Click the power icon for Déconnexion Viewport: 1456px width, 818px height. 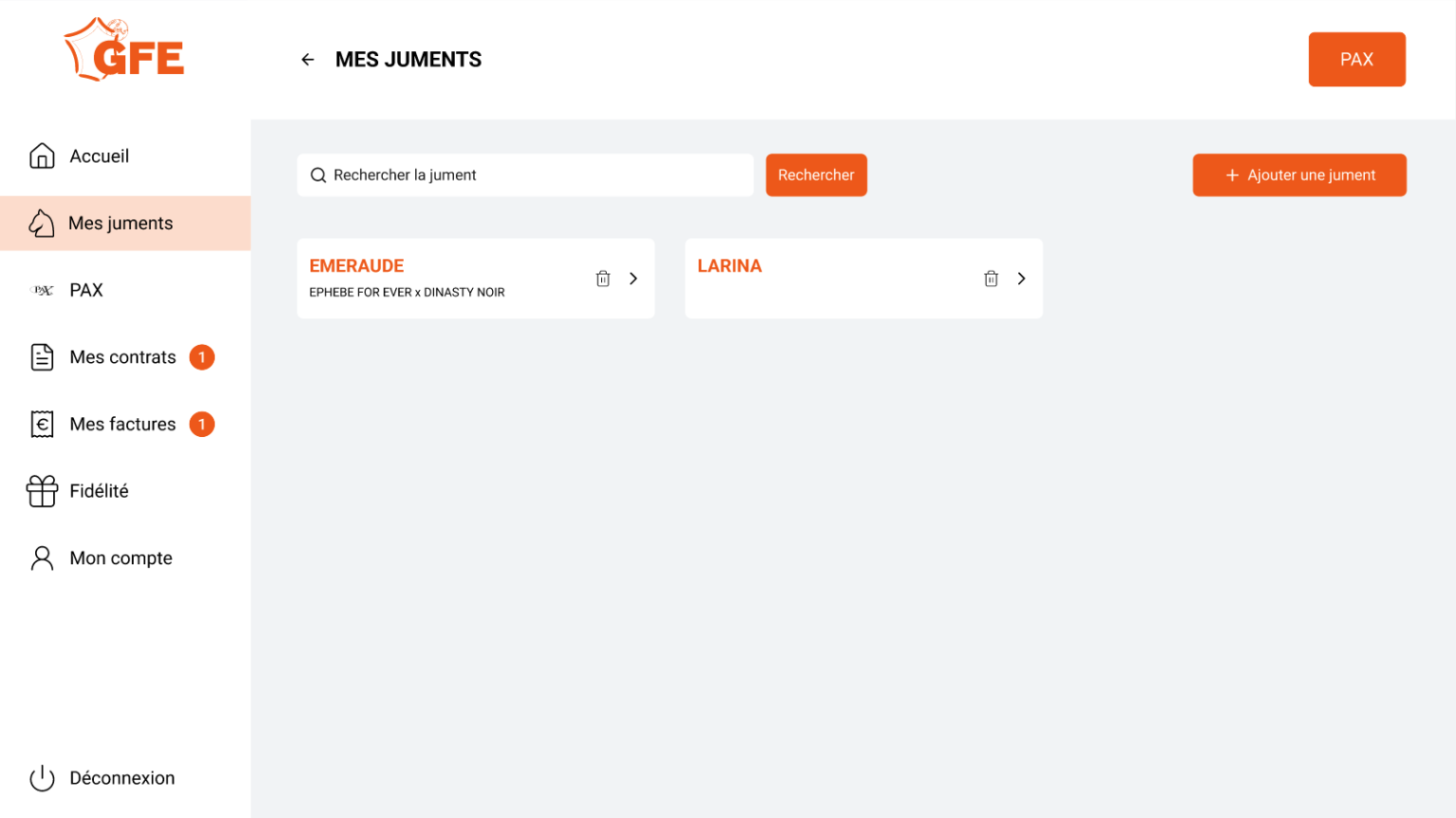(x=42, y=778)
